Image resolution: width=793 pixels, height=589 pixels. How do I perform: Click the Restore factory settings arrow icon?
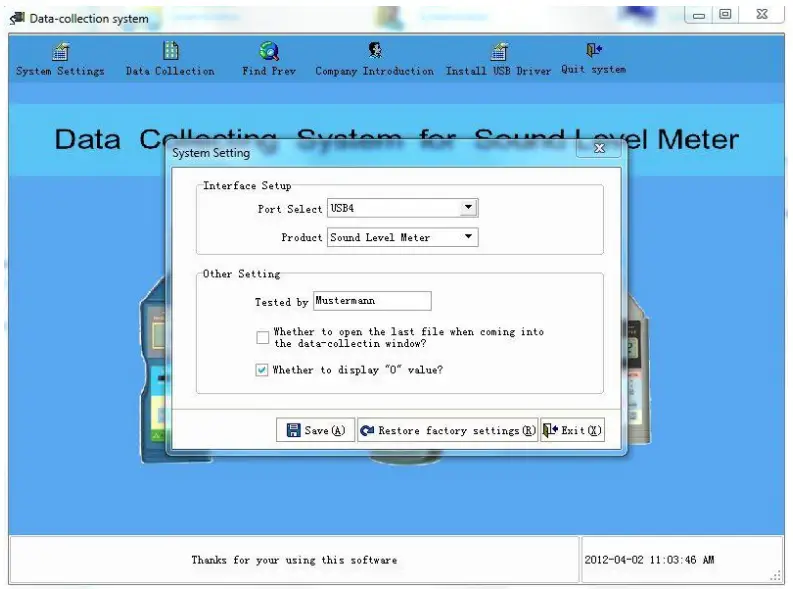(x=367, y=430)
